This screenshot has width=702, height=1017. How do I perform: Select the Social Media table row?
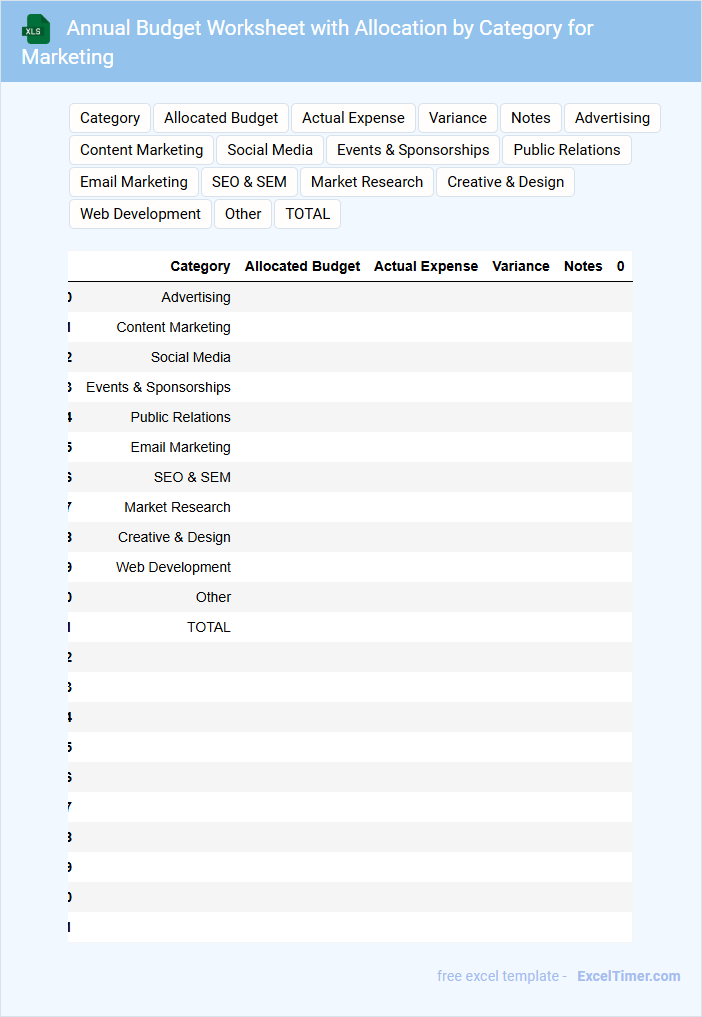pos(350,357)
